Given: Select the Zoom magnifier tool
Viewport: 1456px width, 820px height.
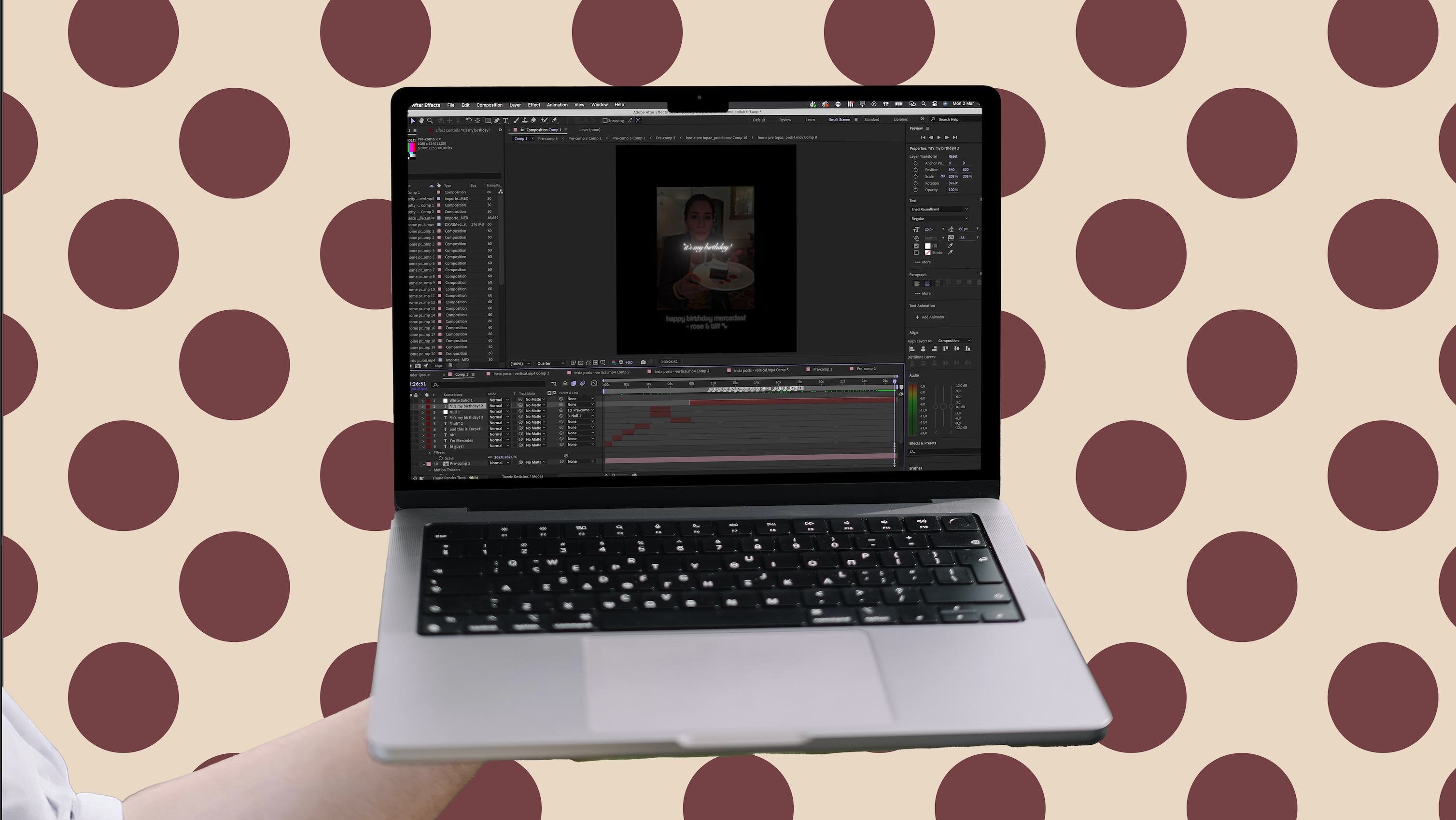Looking at the screenshot, I should point(430,120).
